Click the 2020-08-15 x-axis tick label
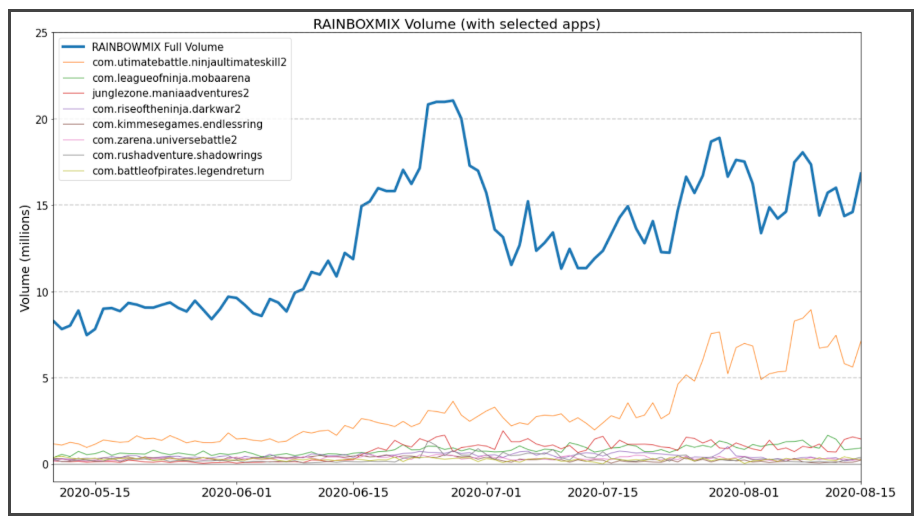The height and width of the screenshot is (520, 923). [x=858, y=493]
